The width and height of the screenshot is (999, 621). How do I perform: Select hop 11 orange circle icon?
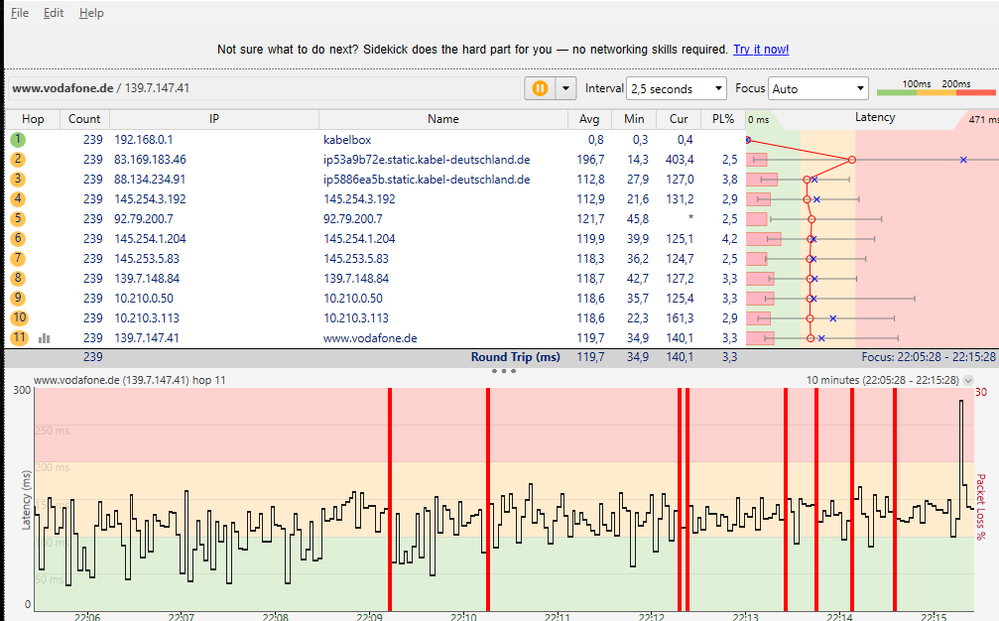click(19, 337)
